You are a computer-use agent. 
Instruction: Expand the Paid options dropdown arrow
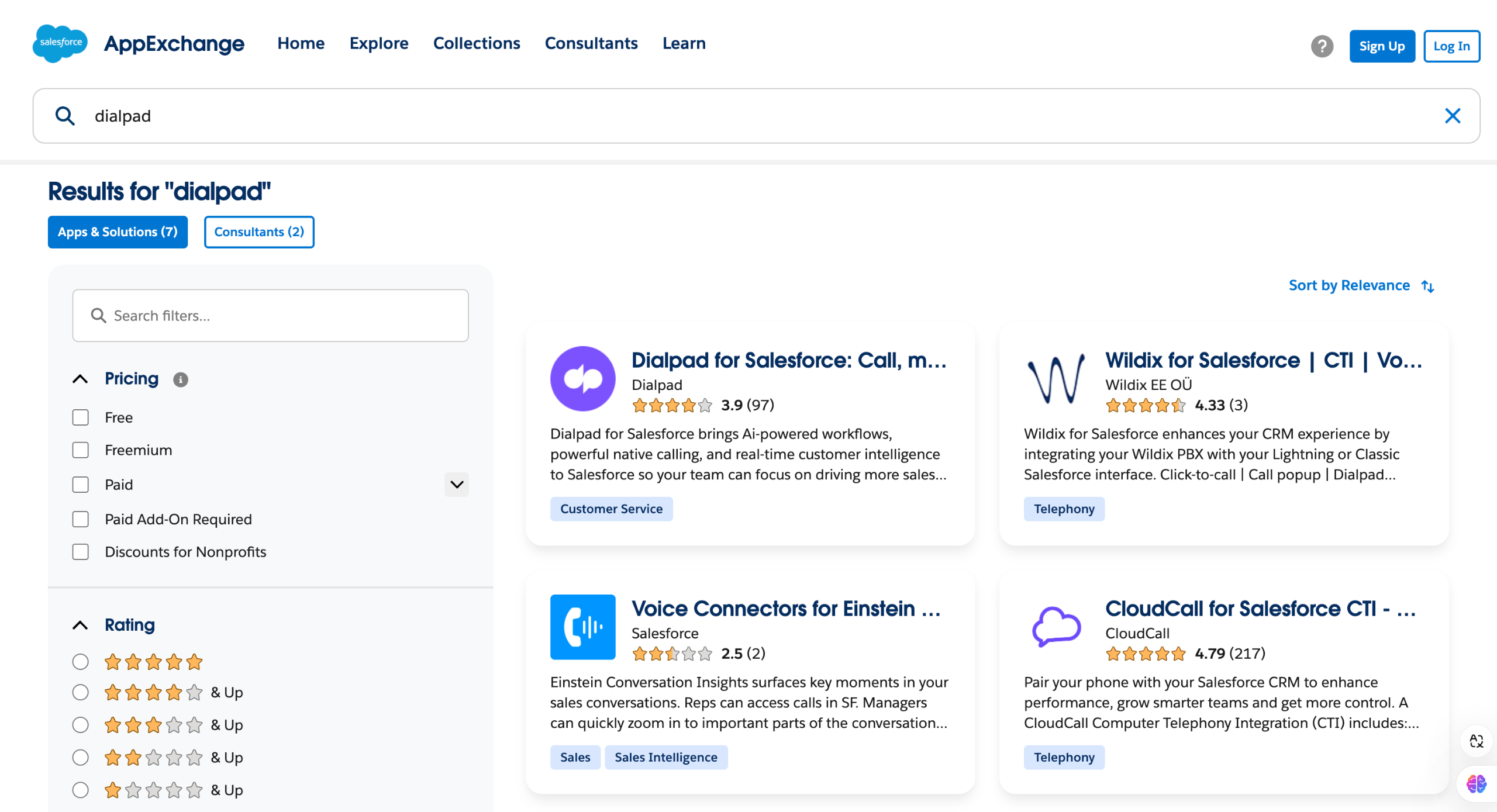click(x=457, y=485)
